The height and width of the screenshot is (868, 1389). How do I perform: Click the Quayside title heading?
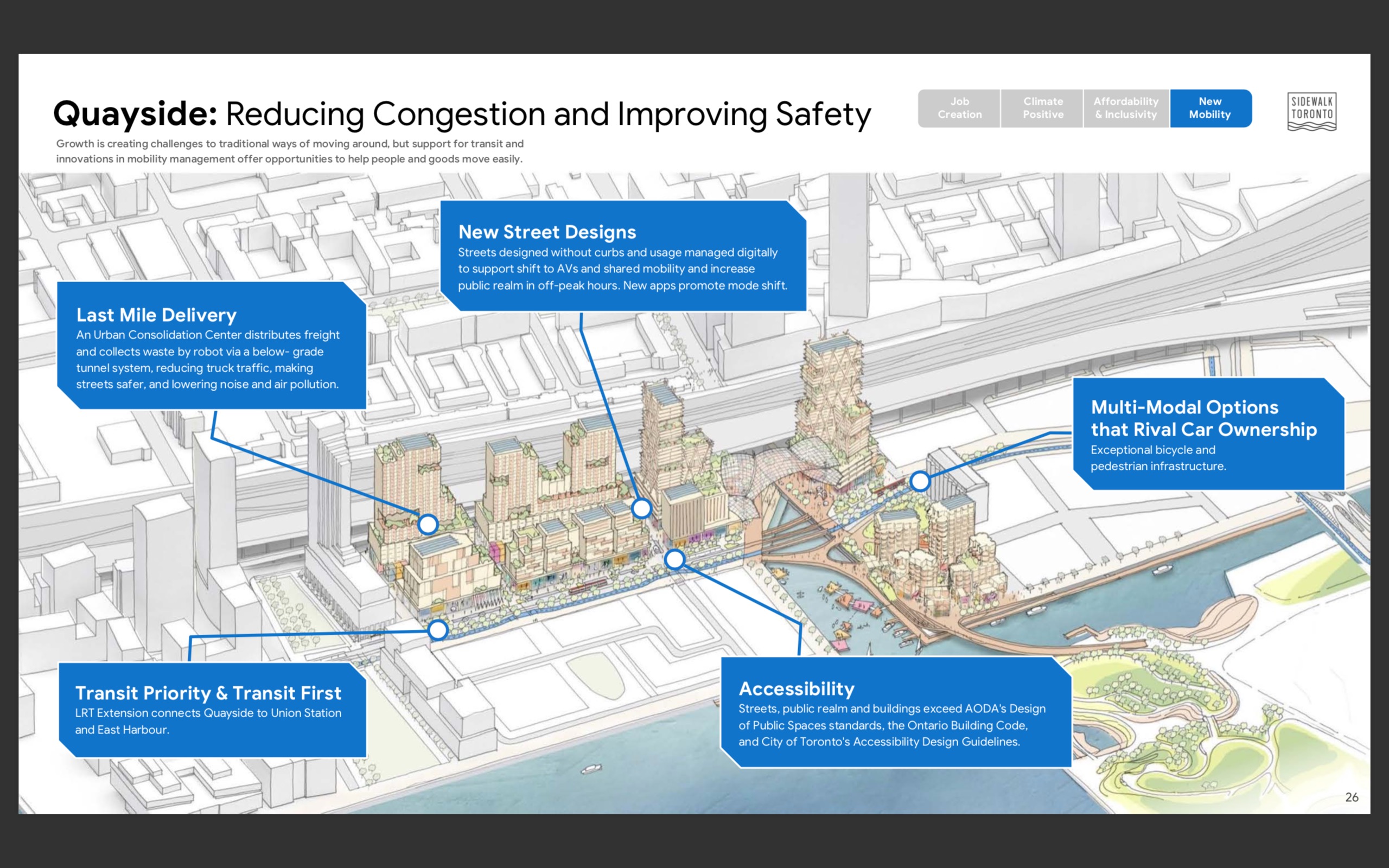pyautogui.click(x=136, y=112)
